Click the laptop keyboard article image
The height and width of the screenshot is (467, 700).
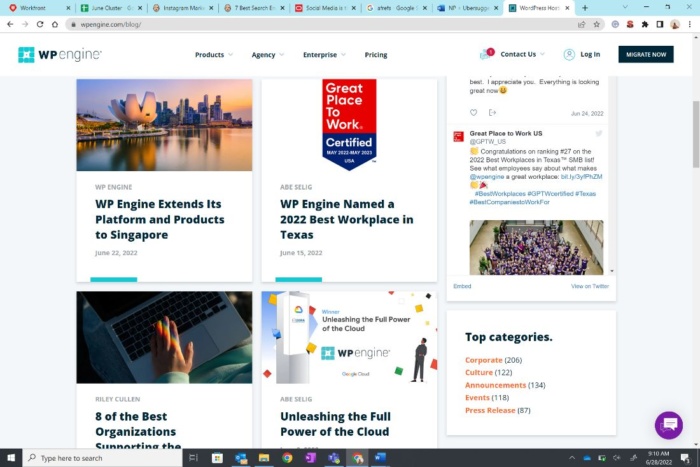164,338
